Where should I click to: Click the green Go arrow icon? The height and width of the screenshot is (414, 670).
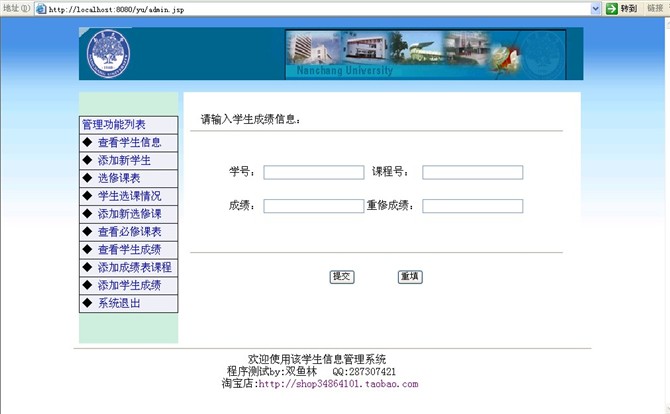point(611,8)
